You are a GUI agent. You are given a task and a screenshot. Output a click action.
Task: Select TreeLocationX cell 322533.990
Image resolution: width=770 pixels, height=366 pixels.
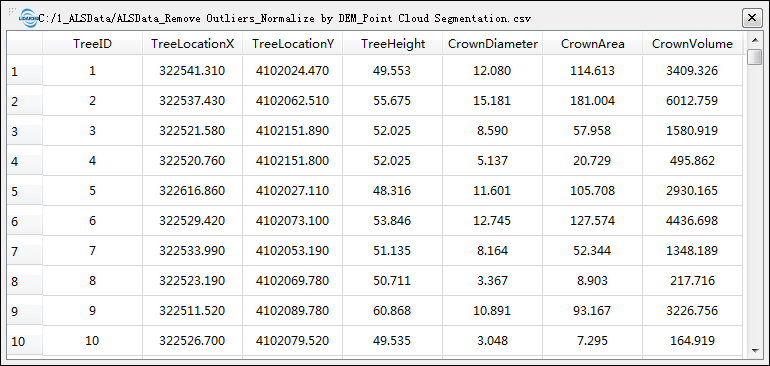192,251
